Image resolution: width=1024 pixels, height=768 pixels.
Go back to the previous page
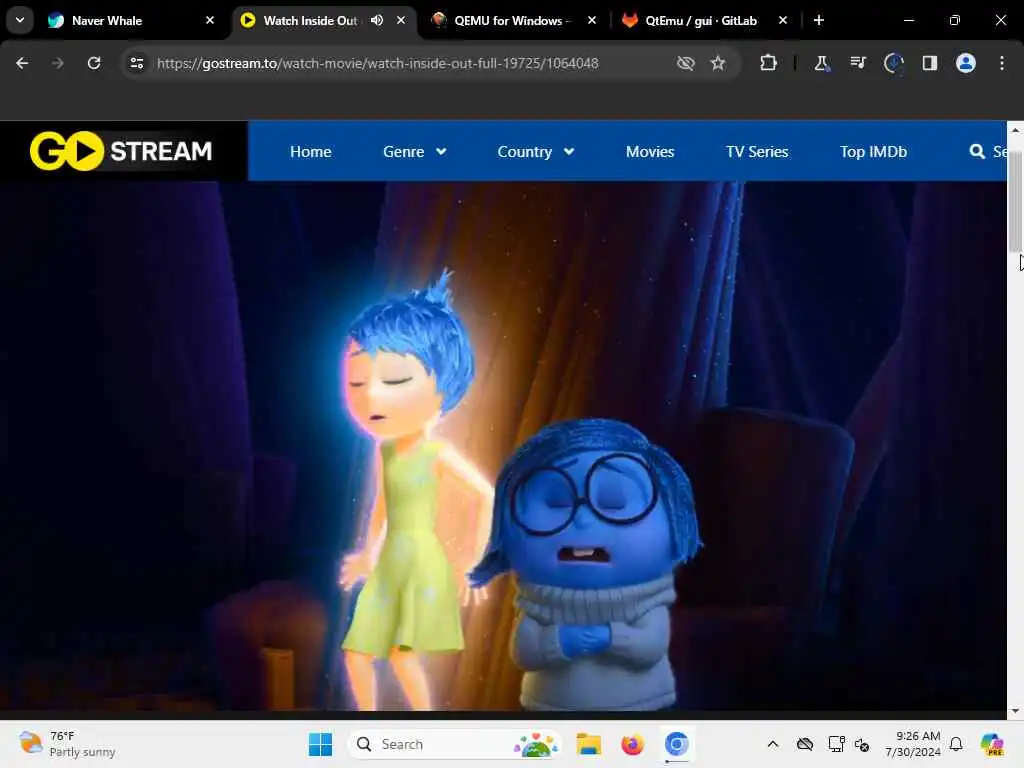[x=22, y=63]
